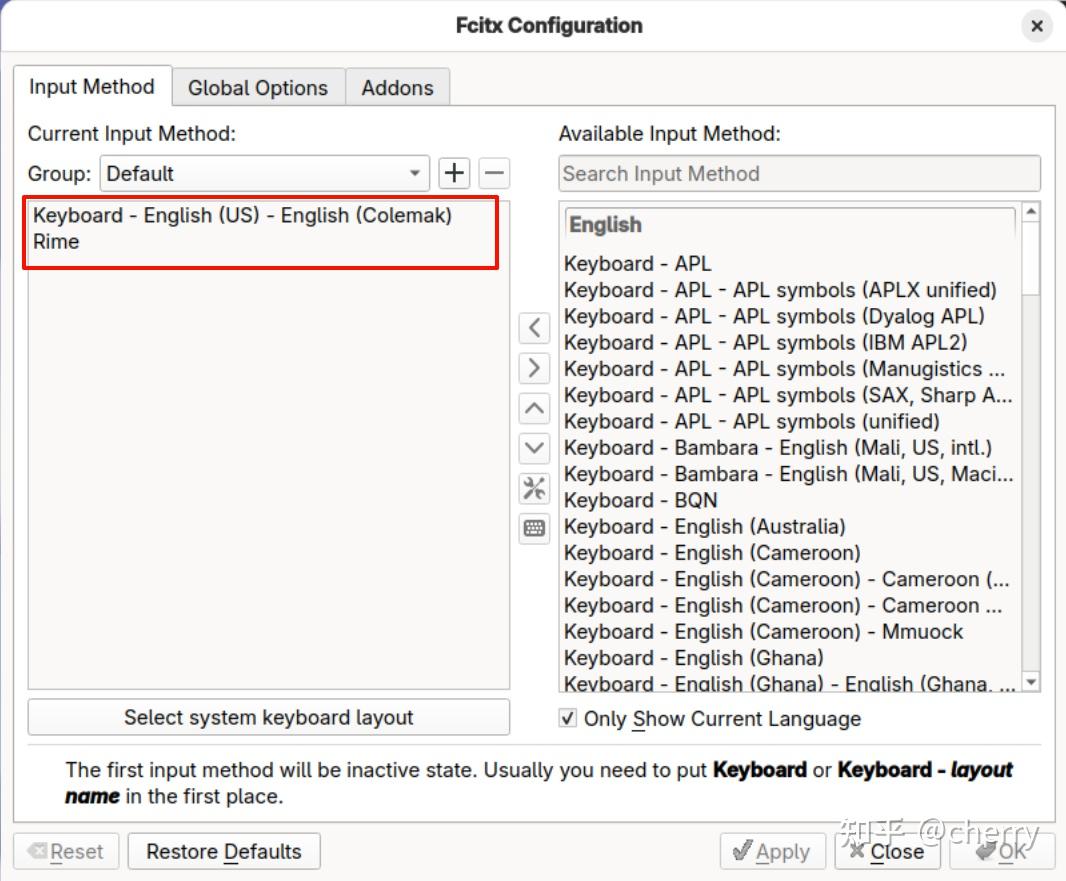Switch to the Addons tab

click(397, 88)
